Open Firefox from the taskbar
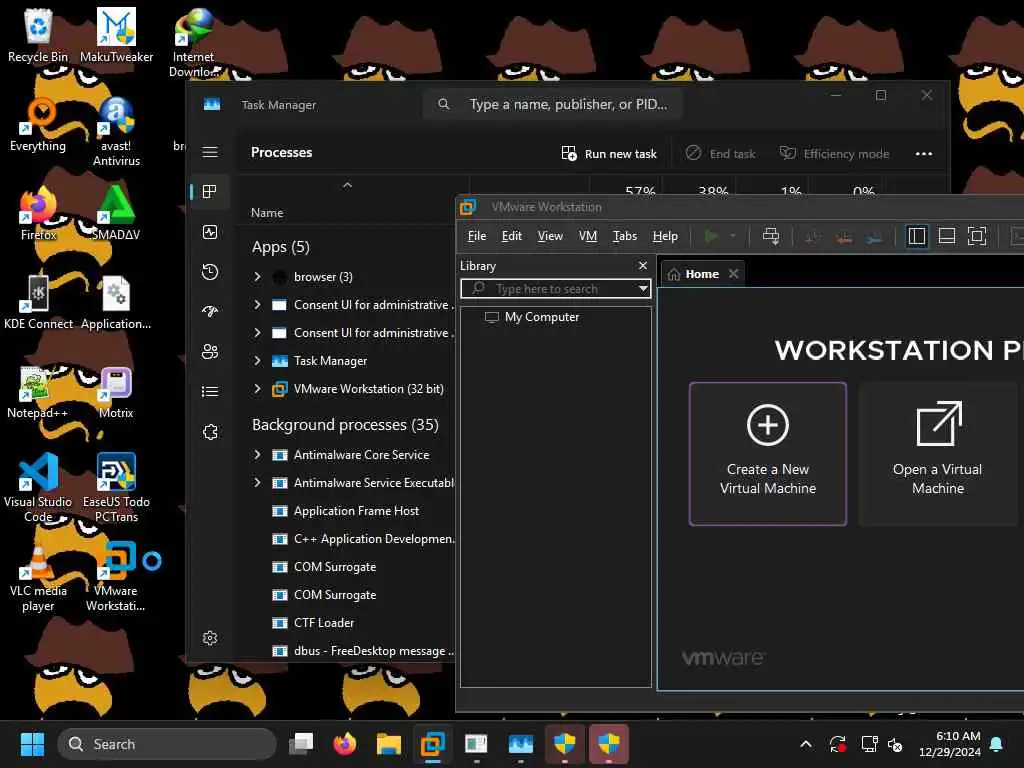The image size is (1024, 768). [x=345, y=744]
